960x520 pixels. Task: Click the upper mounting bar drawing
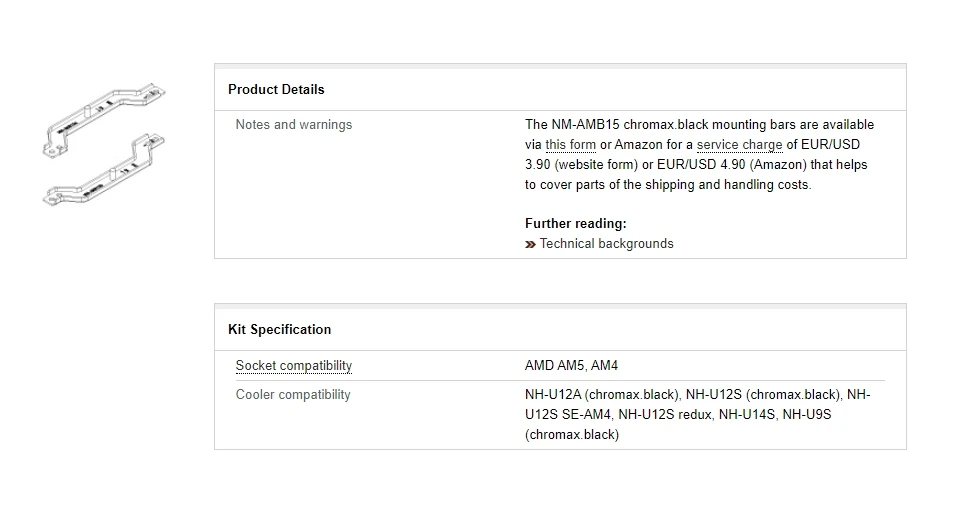pyautogui.click(x=105, y=119)
